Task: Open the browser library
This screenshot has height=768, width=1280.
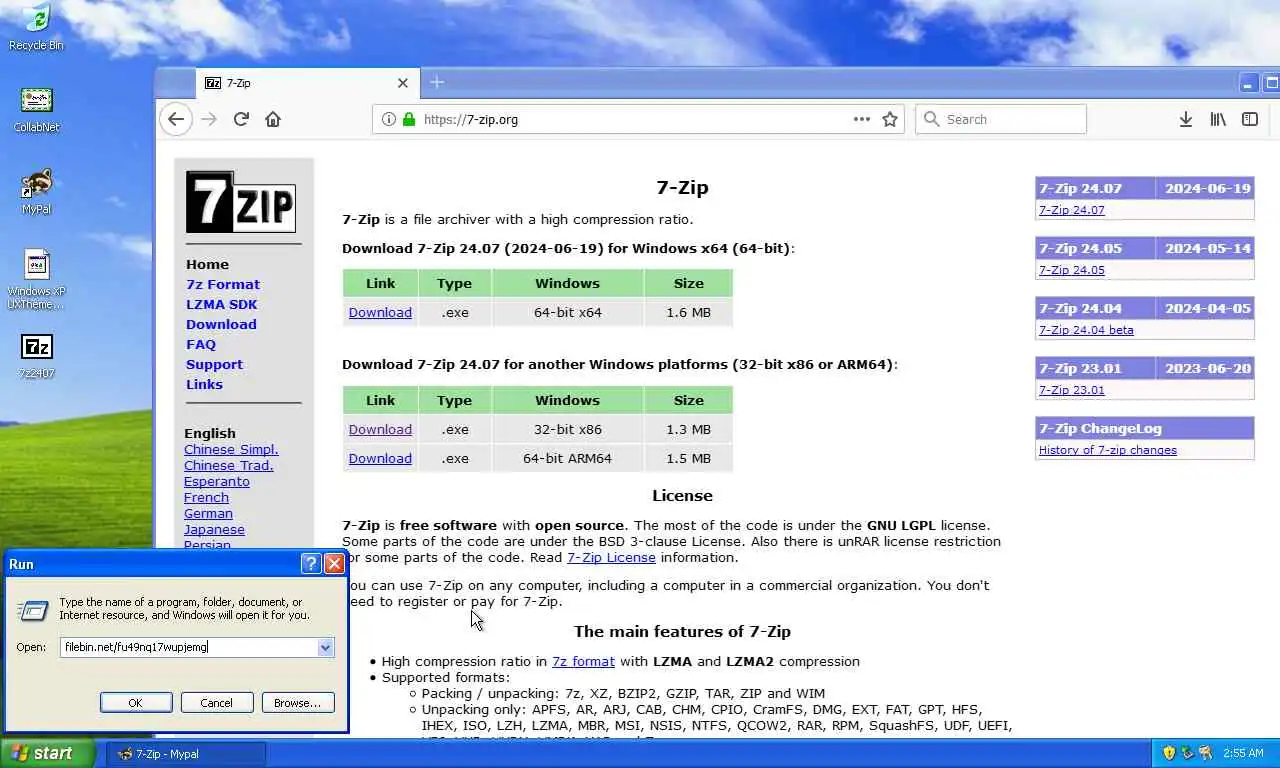Action: [x=1218, y=119]
